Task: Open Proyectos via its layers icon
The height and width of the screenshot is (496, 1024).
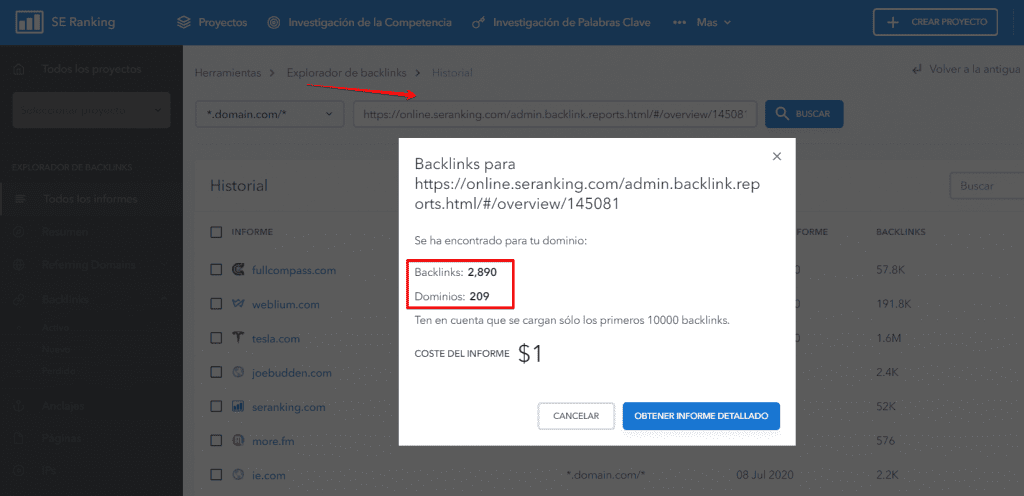Action: (184, 22)
